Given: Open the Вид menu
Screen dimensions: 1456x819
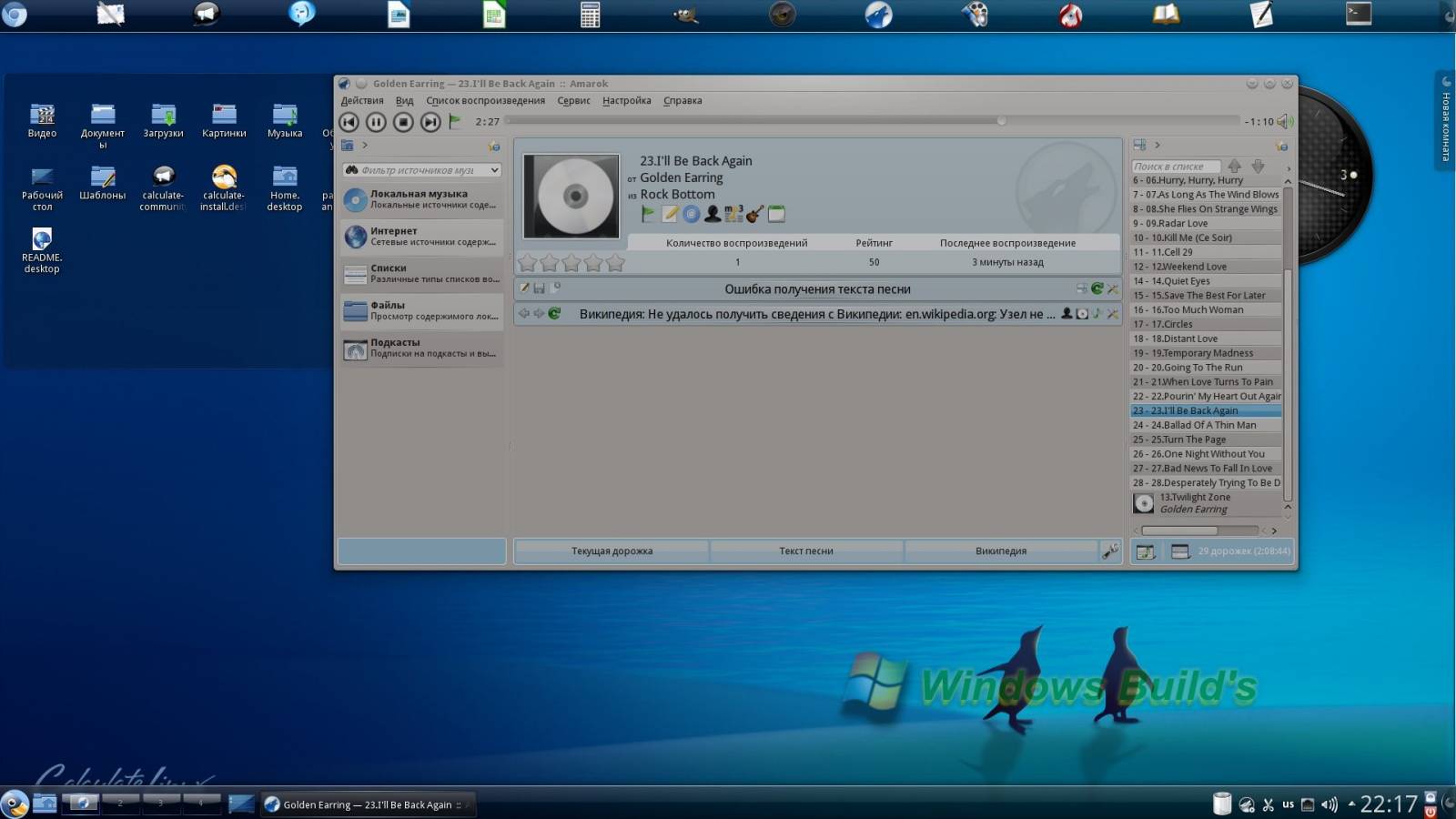Looking at the screenshot, I should coord(404,101).
